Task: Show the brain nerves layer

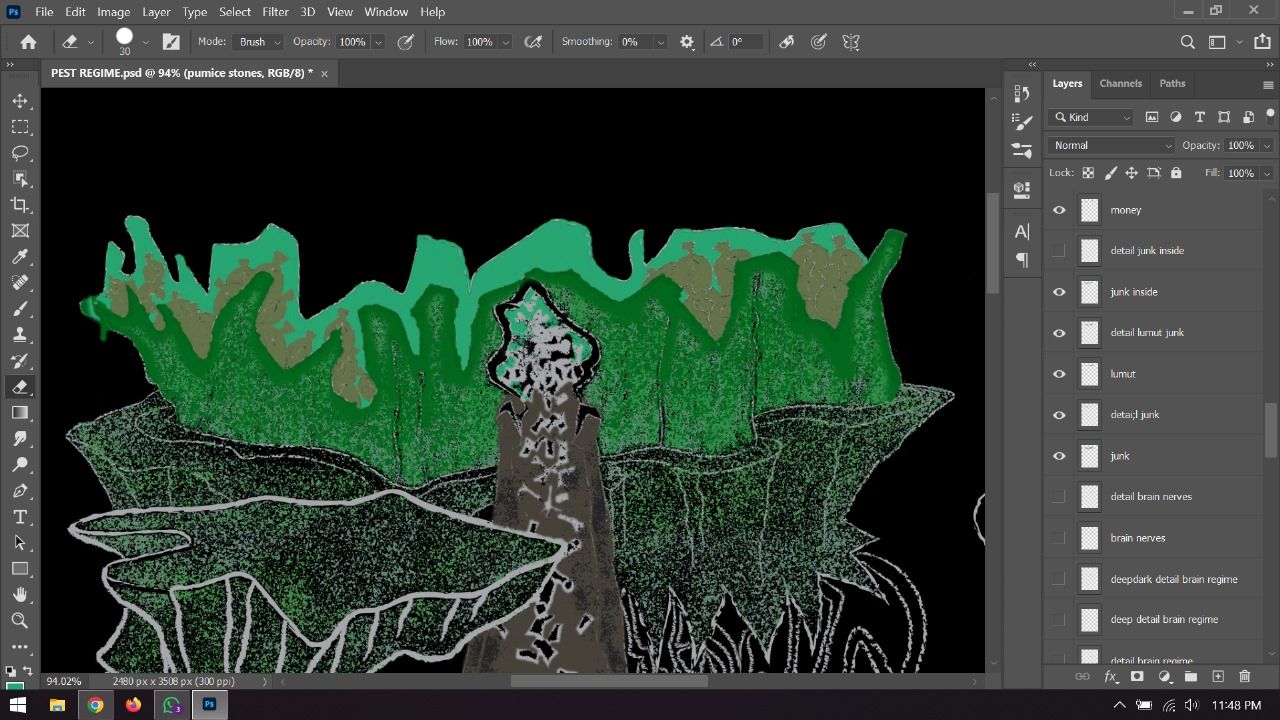Action: click(1059, 538)
